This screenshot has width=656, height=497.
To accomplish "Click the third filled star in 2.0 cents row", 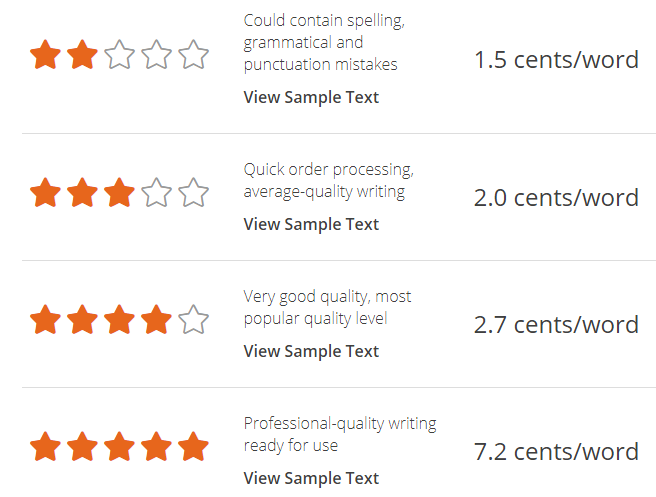I will click(119, 192).
